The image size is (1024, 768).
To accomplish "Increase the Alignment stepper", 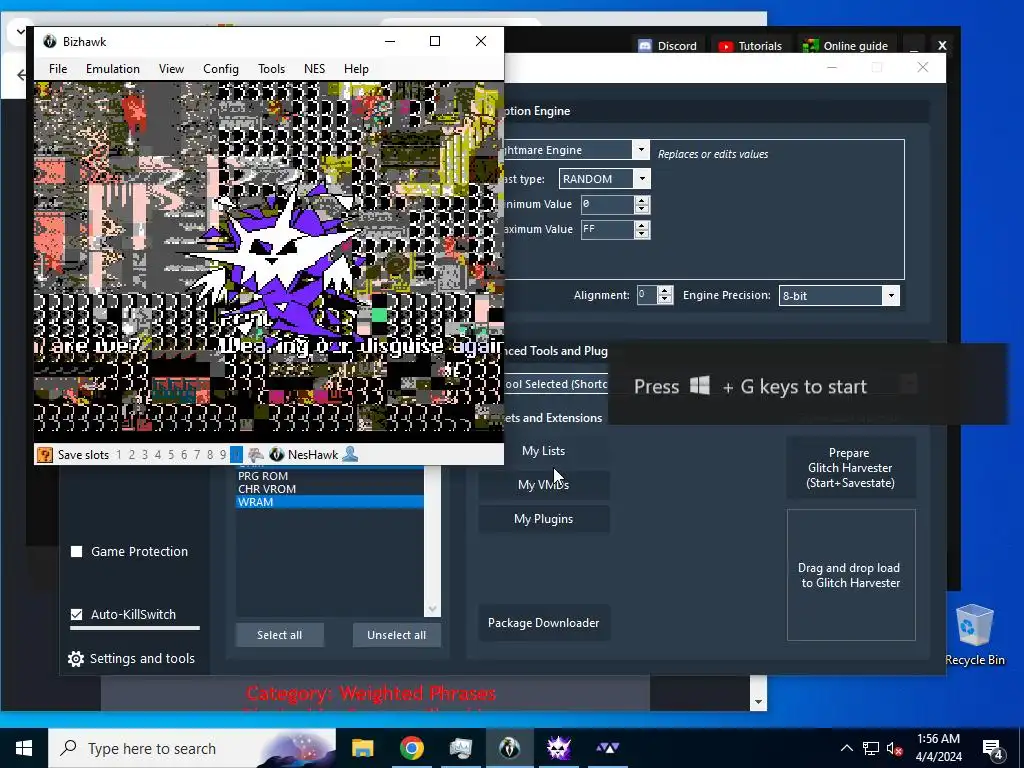I will pyautogui.click(x=665, y=291).
